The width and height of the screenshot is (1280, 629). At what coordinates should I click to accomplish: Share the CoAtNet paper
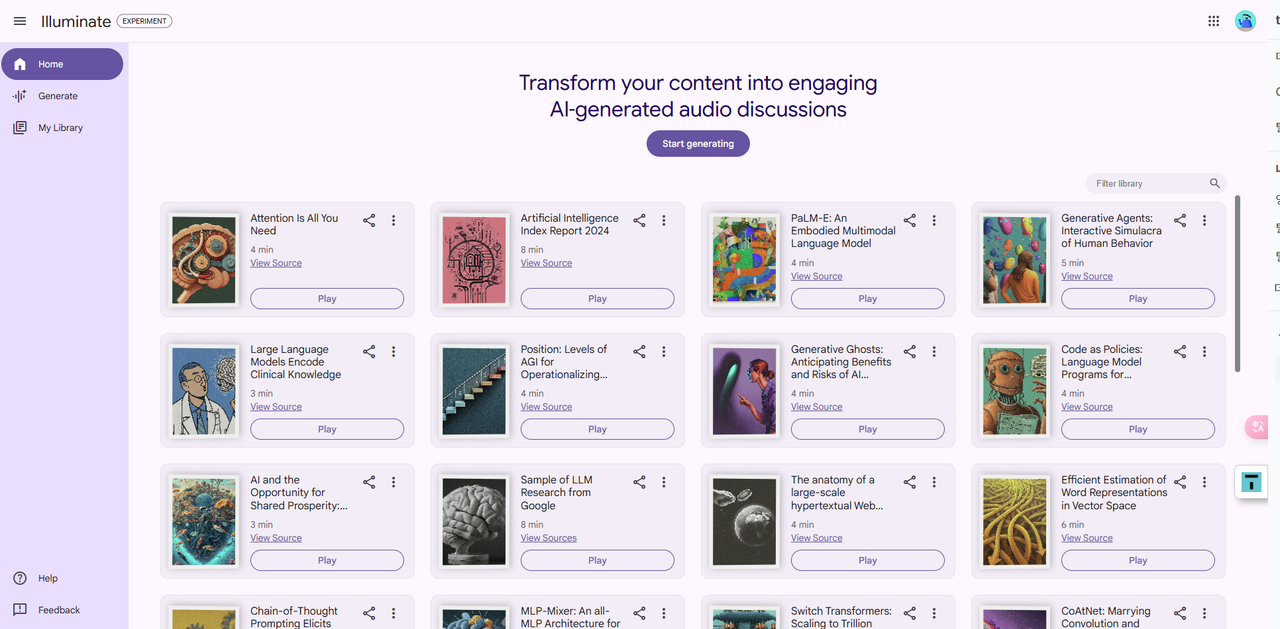(x=1179, y=613)
